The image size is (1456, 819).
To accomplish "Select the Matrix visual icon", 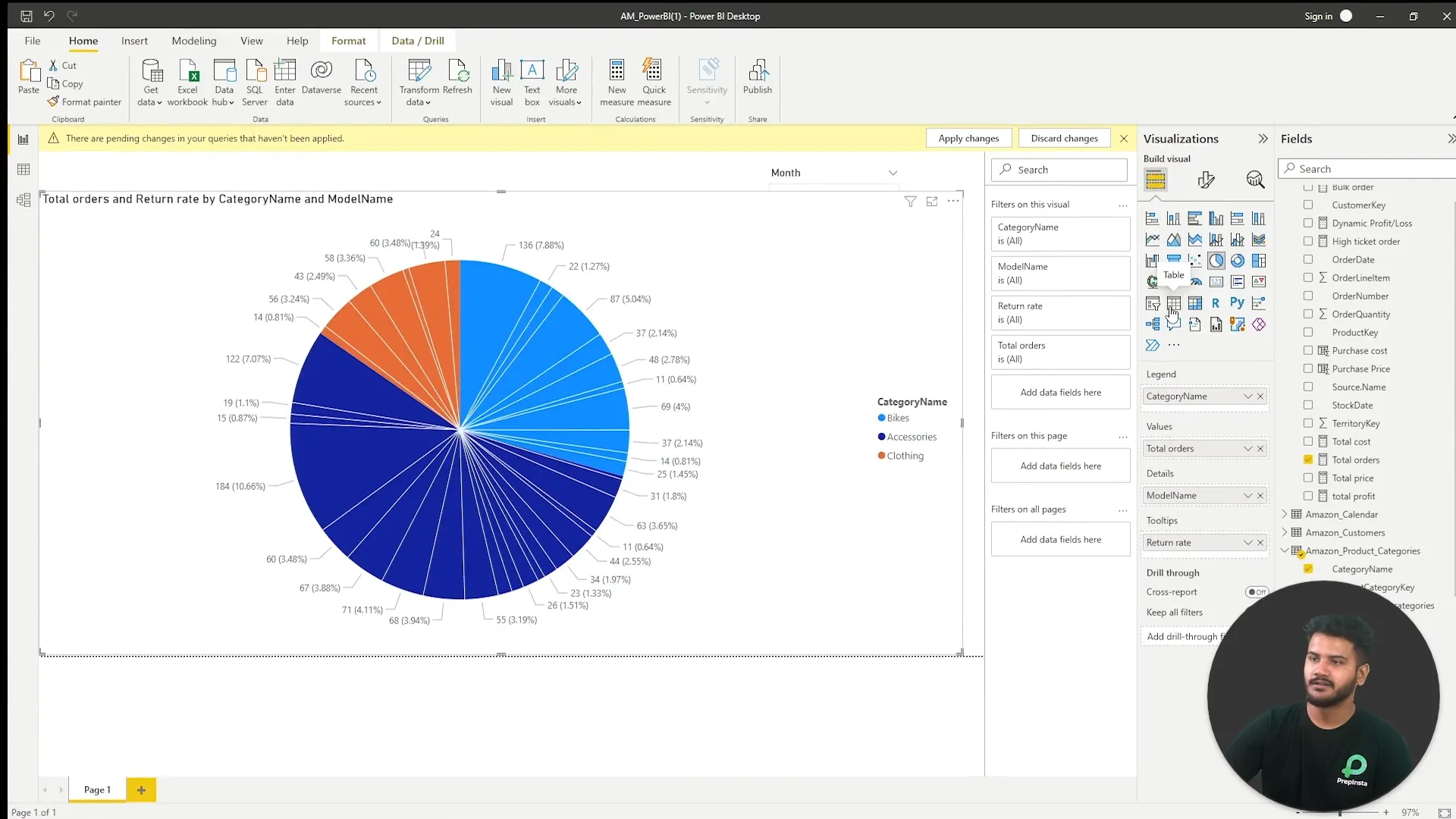I will [1194, 303].
